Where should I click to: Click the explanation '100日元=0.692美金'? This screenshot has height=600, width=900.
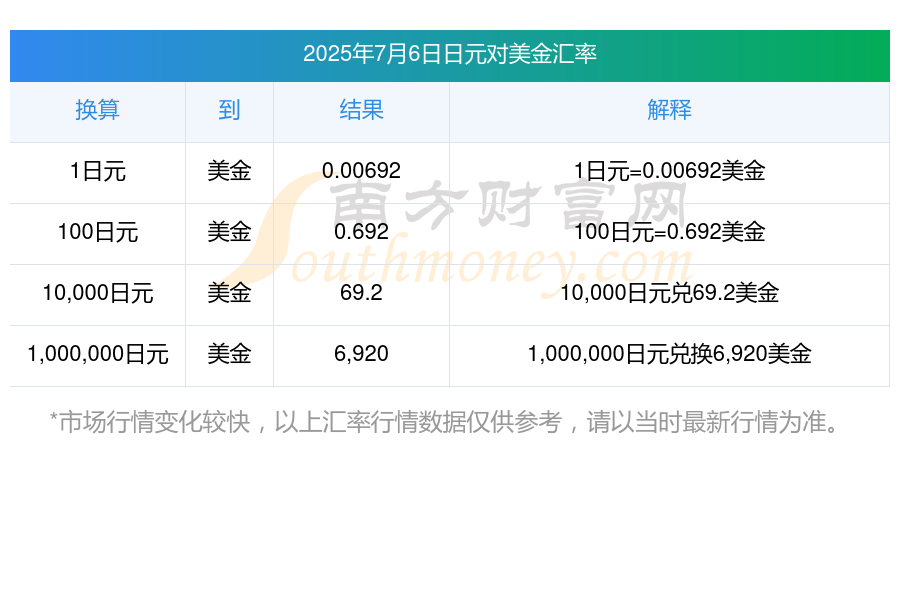[x=669, y=232]
